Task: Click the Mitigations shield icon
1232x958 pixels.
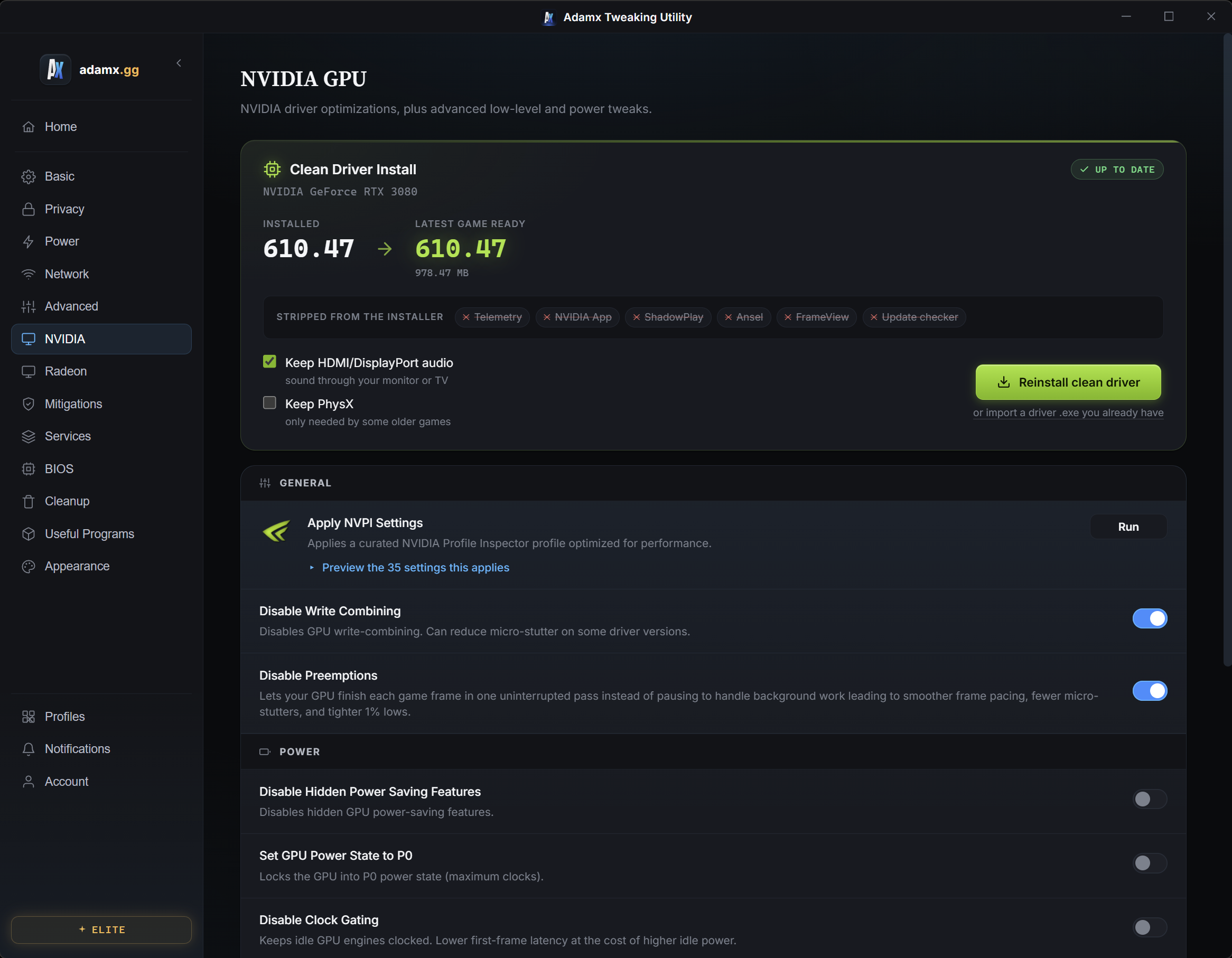Action: 28,403
